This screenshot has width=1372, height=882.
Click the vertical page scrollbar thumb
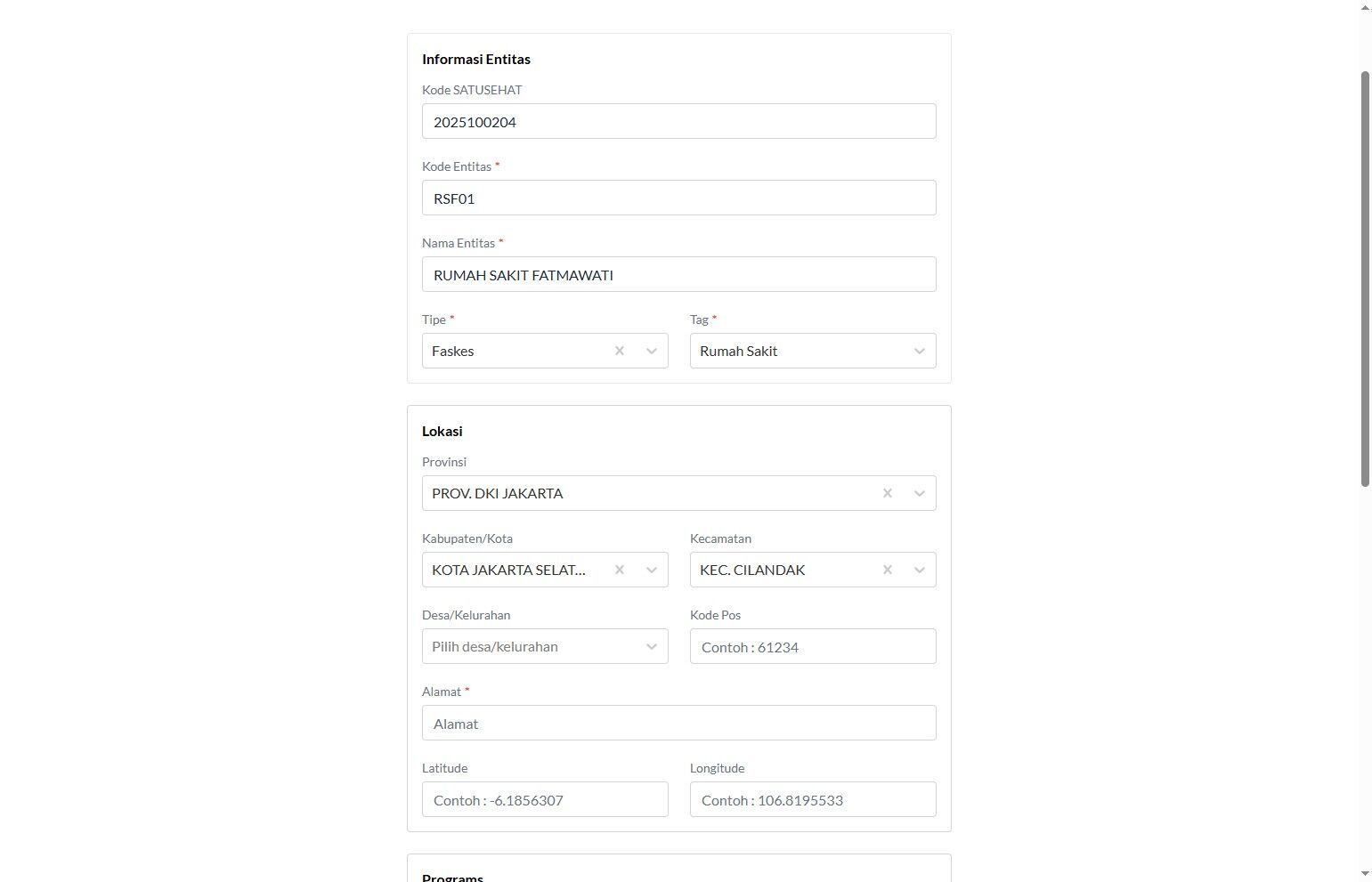tap(1365, 279)
